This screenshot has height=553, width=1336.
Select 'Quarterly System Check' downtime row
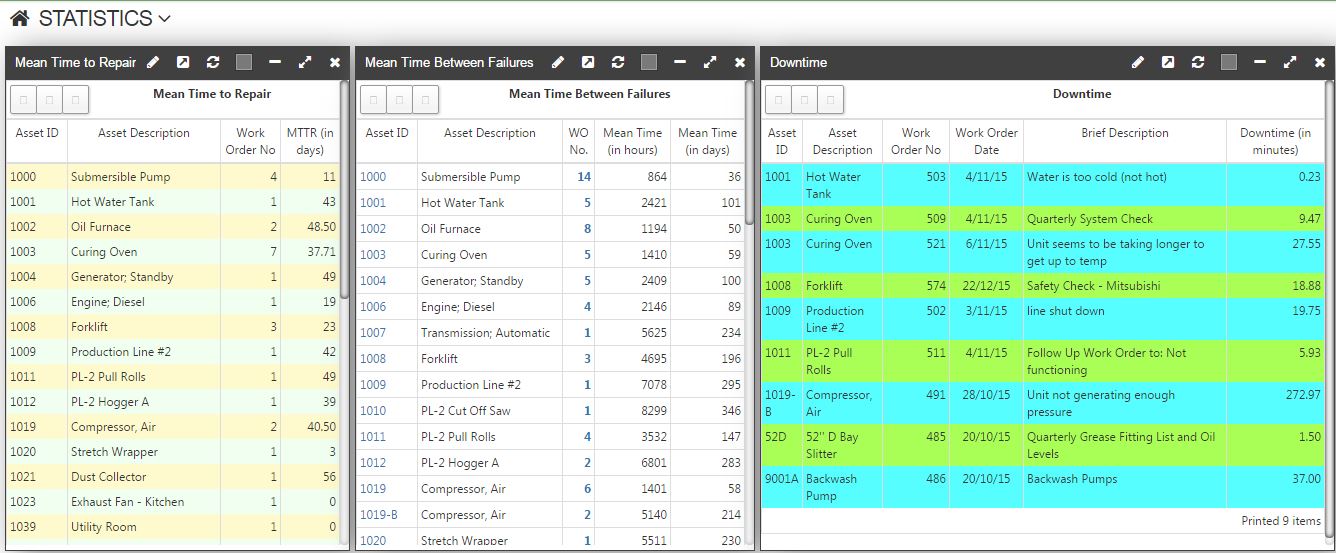coord(1043,219)
